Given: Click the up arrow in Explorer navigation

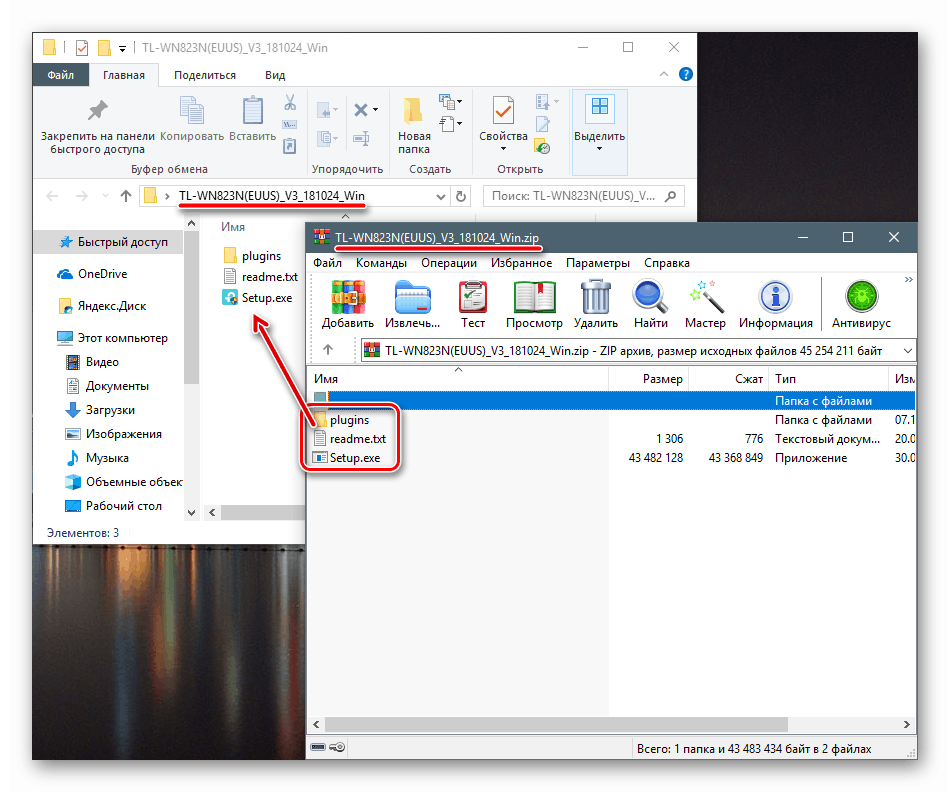Looking at the screenshot, I should click(x=125, y=196).
